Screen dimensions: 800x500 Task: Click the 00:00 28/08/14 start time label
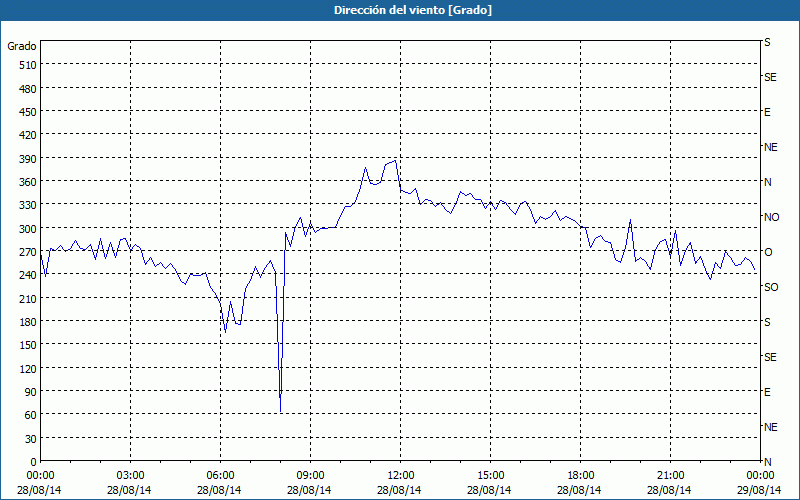point(39,483)
